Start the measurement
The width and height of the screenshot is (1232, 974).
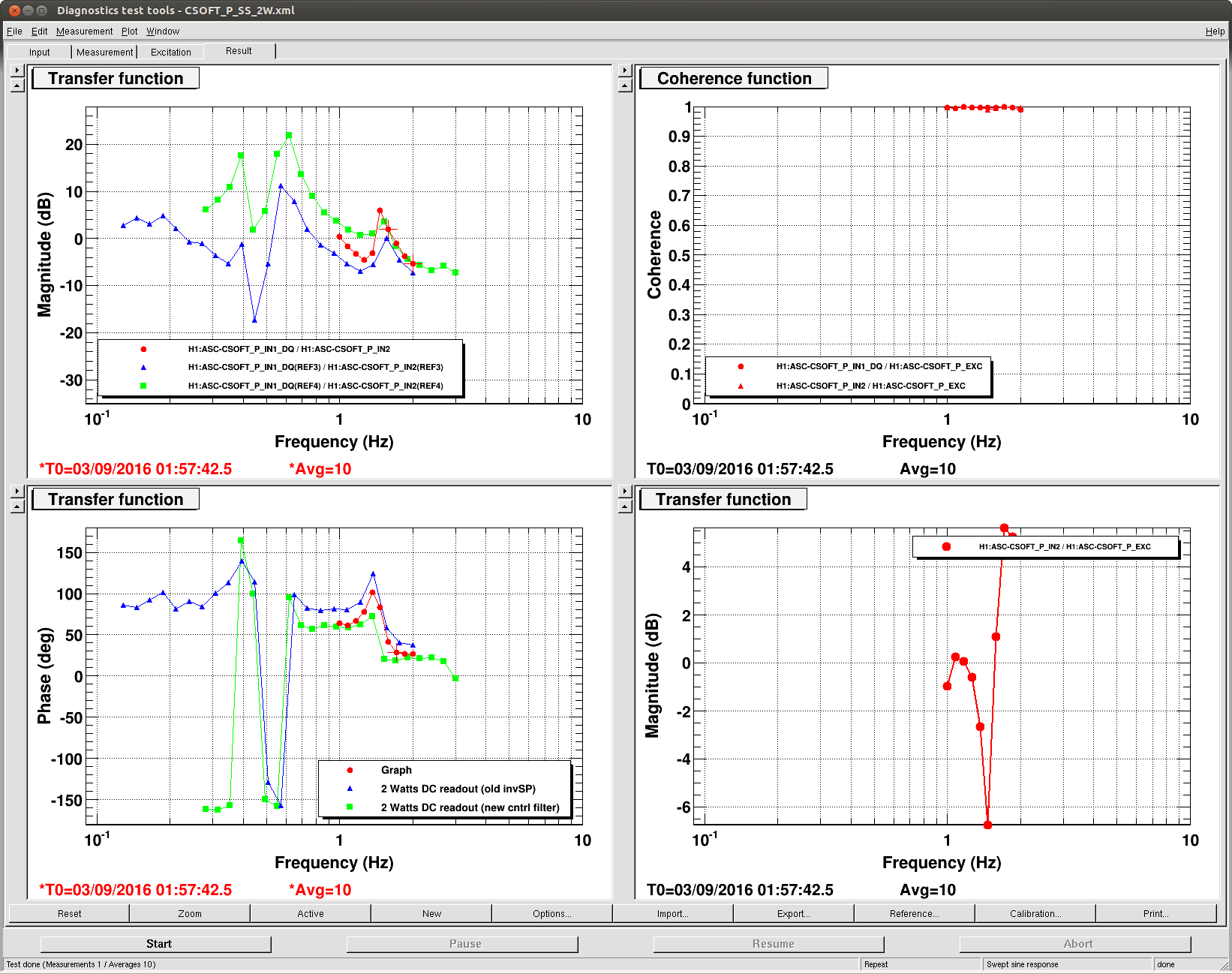[x=156, y=944]
